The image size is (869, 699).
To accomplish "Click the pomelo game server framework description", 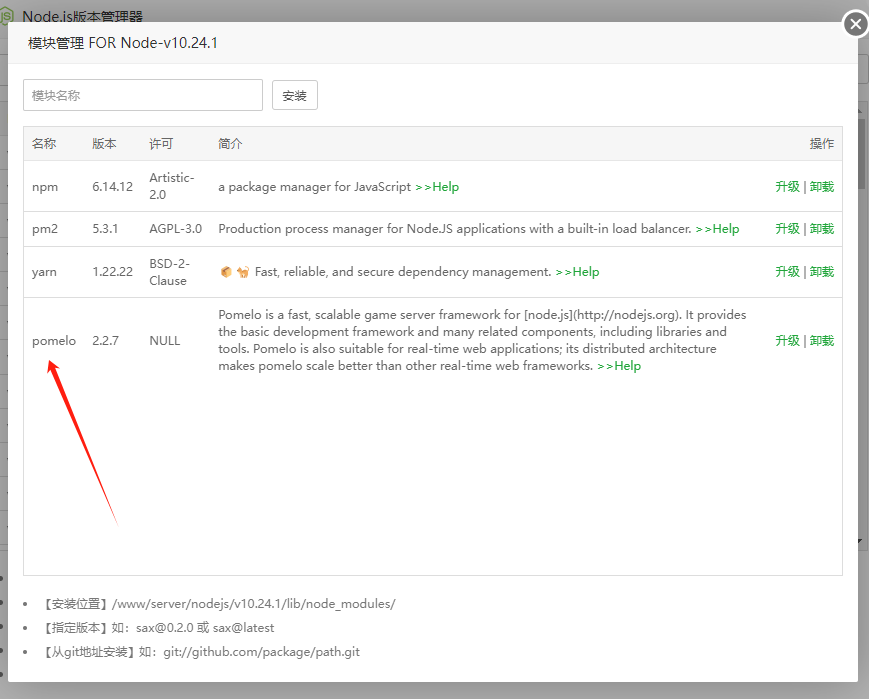I will coord(482,340).
